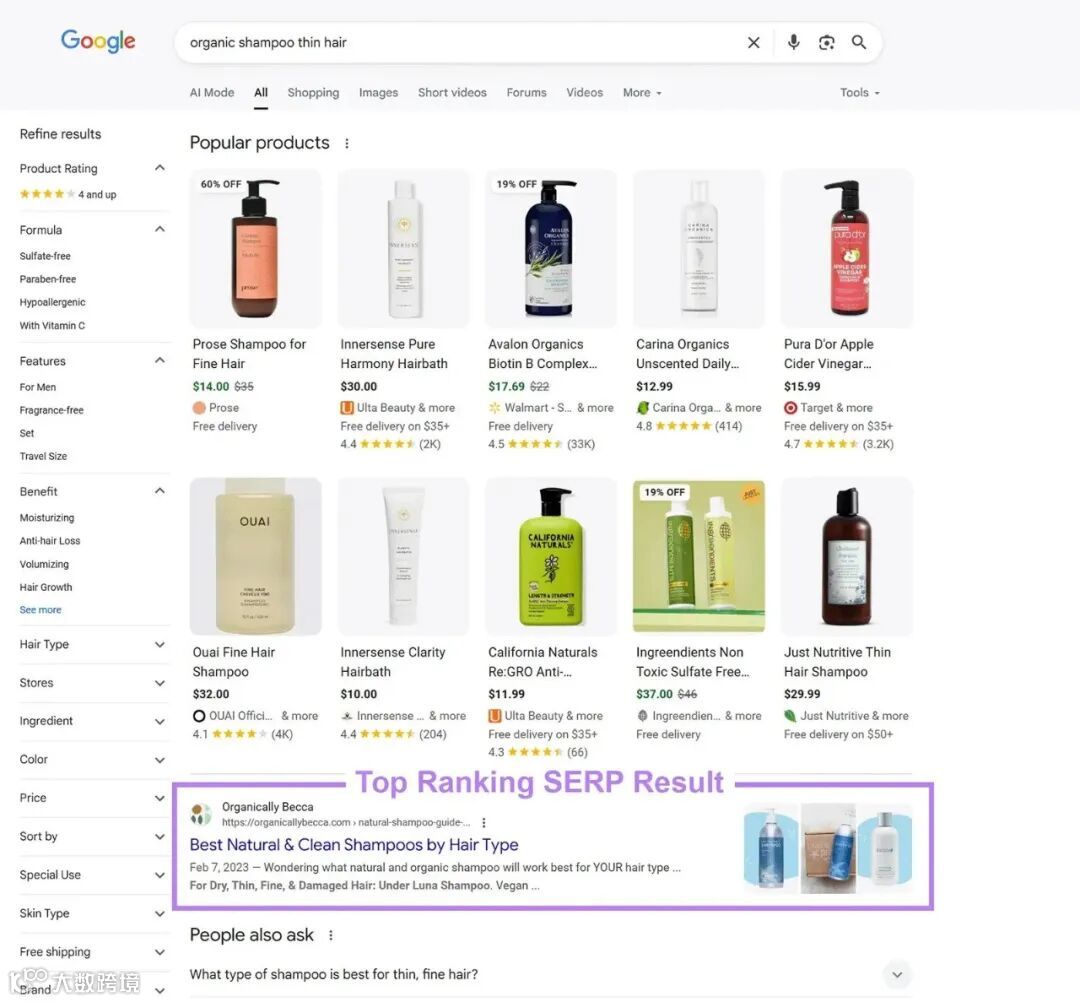Click the Ulta Beauty icon under Innersense Pure Harmony

click(347, 408)
